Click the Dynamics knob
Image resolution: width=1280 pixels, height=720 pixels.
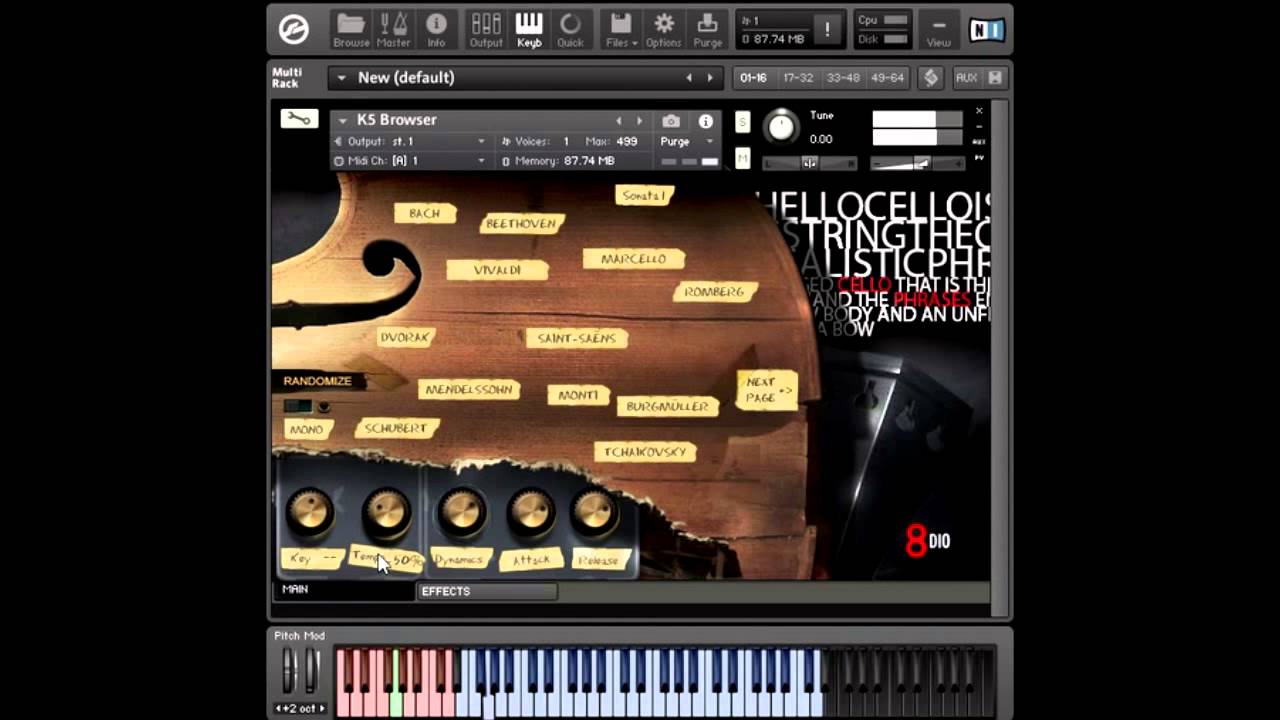tap(462, 511)
